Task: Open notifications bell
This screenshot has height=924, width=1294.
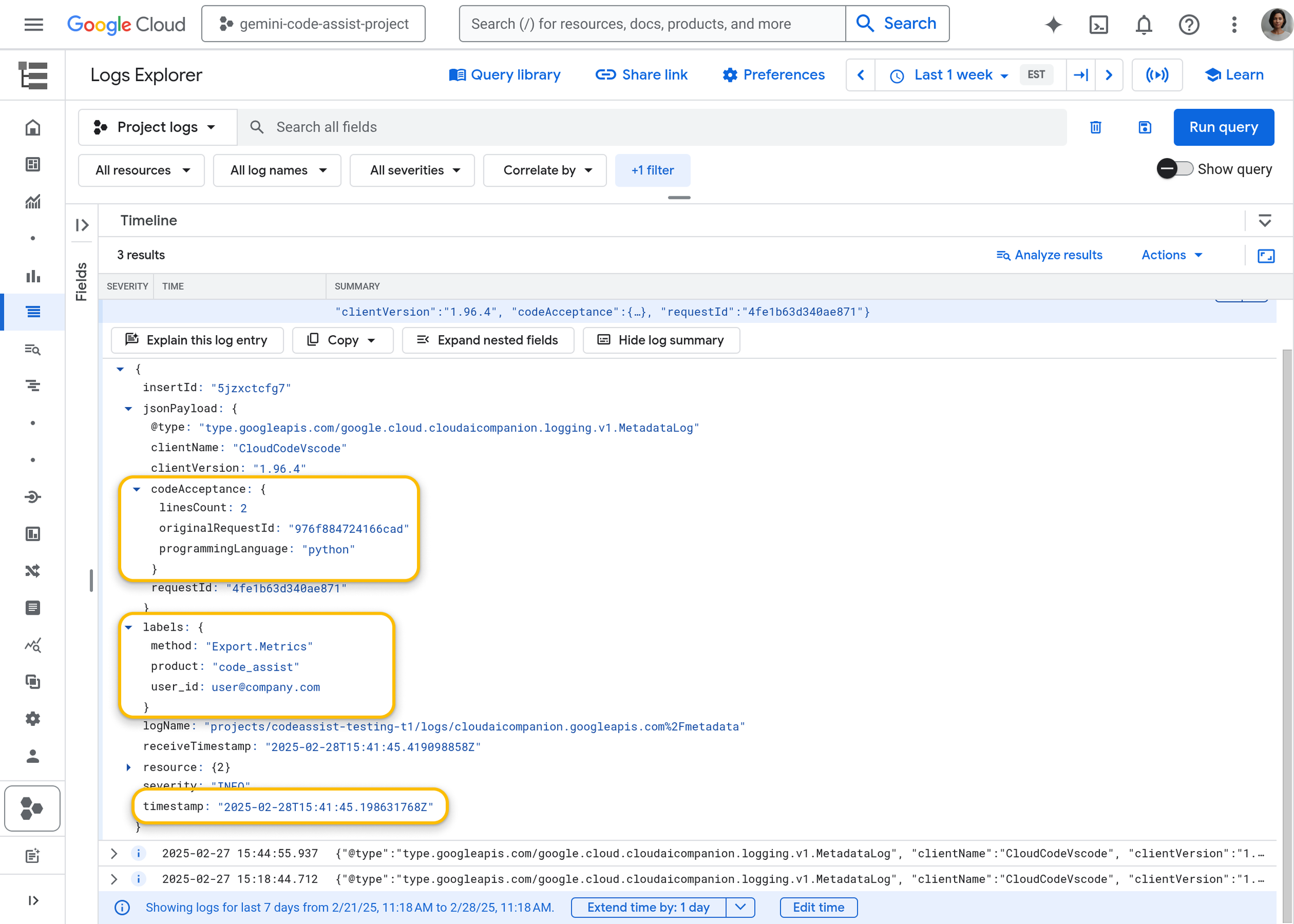Action: [x=1143, y=24]
